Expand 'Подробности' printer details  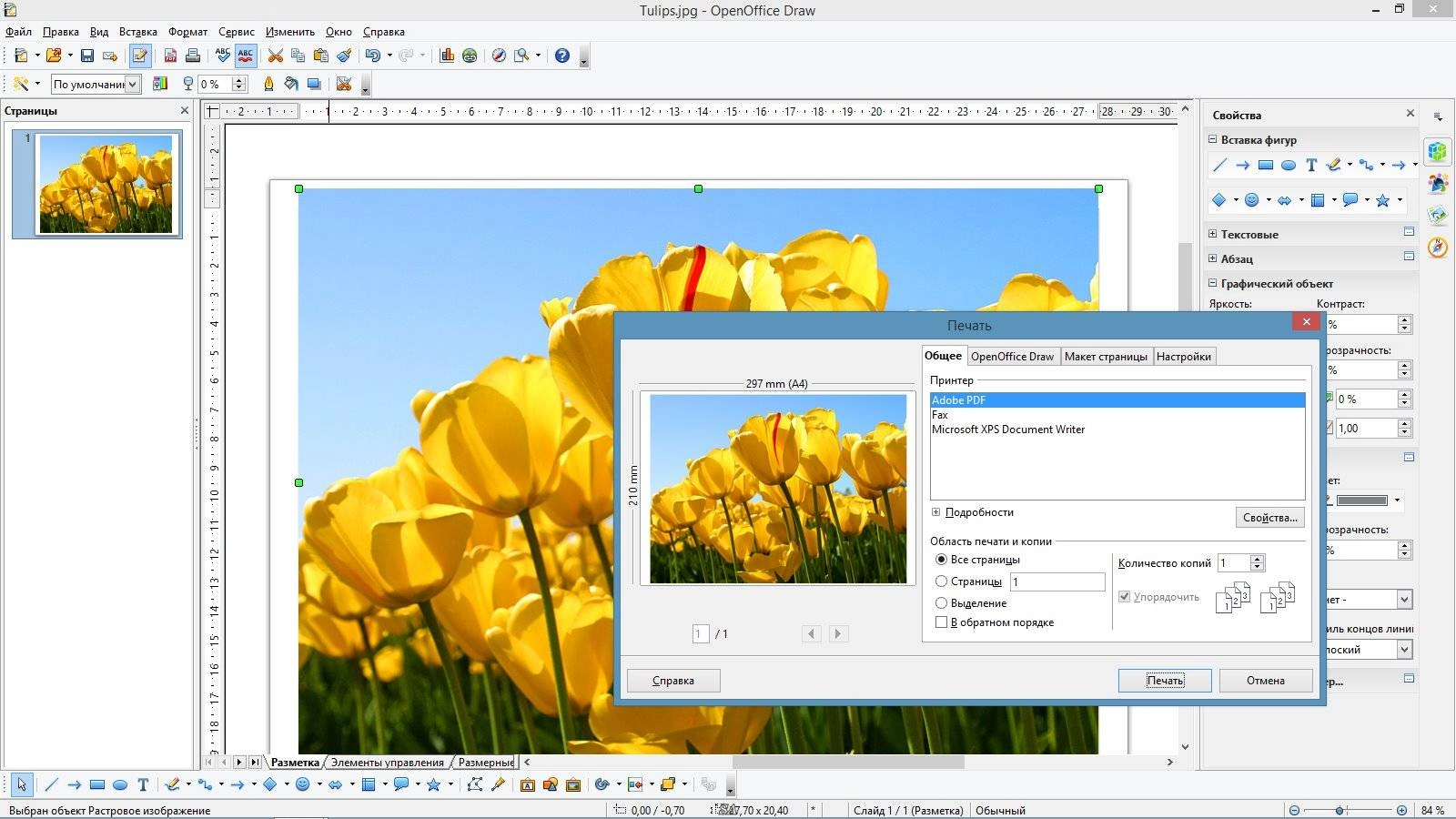[935, 512]
